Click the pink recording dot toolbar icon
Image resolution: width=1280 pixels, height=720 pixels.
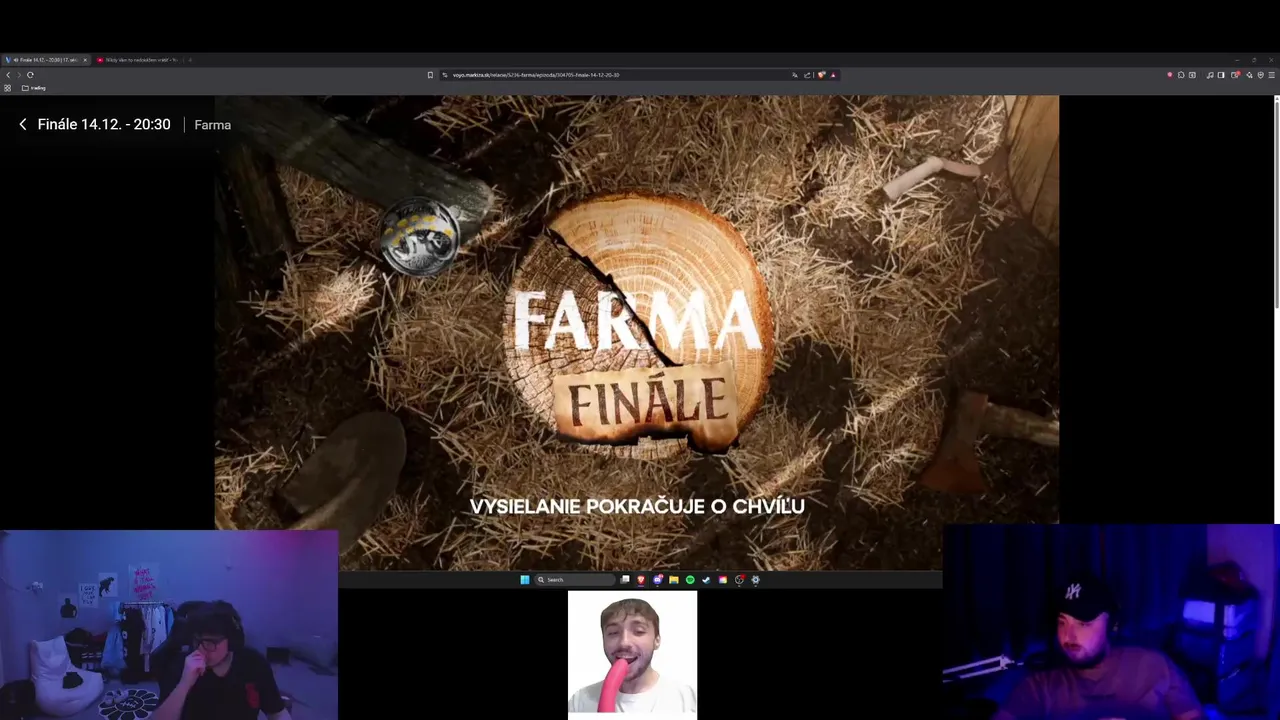1170,75
